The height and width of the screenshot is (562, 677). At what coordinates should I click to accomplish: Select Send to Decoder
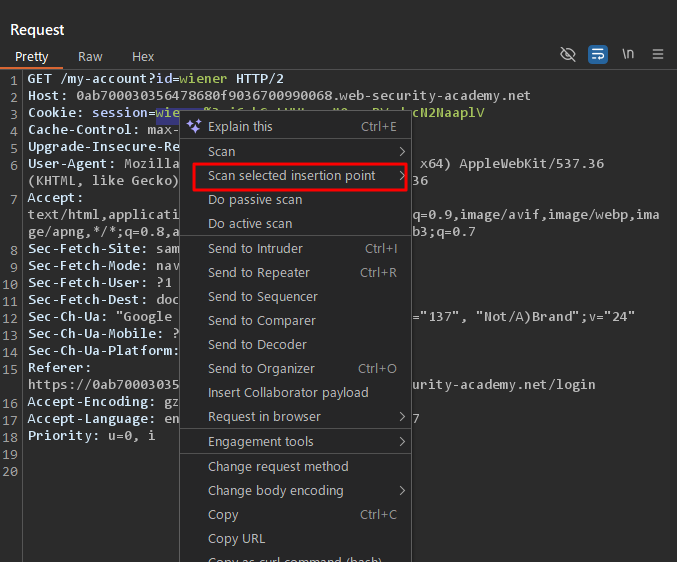tap(295, 344)
